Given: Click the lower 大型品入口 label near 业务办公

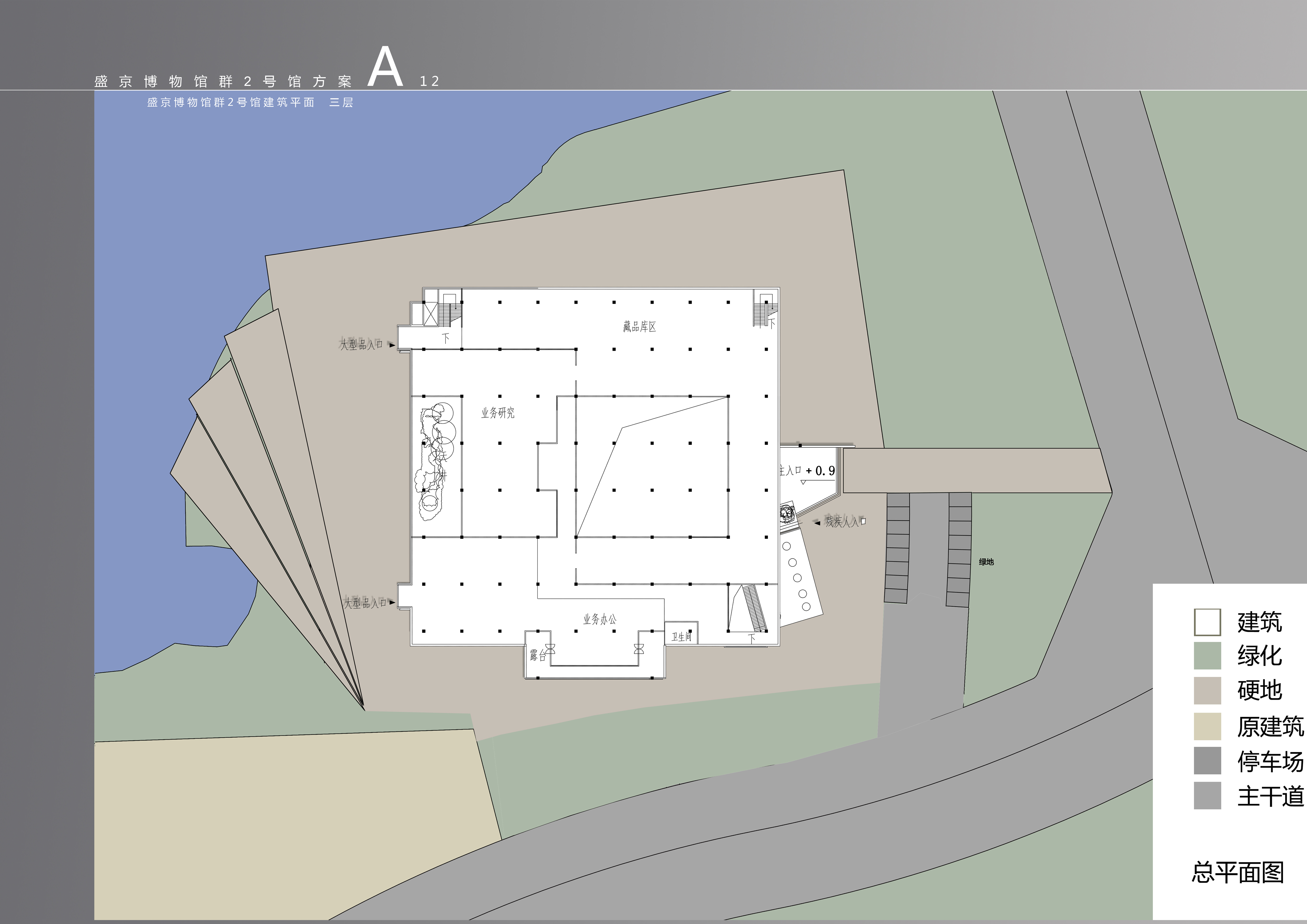Looking at the screenshot, I should [365, 603].
